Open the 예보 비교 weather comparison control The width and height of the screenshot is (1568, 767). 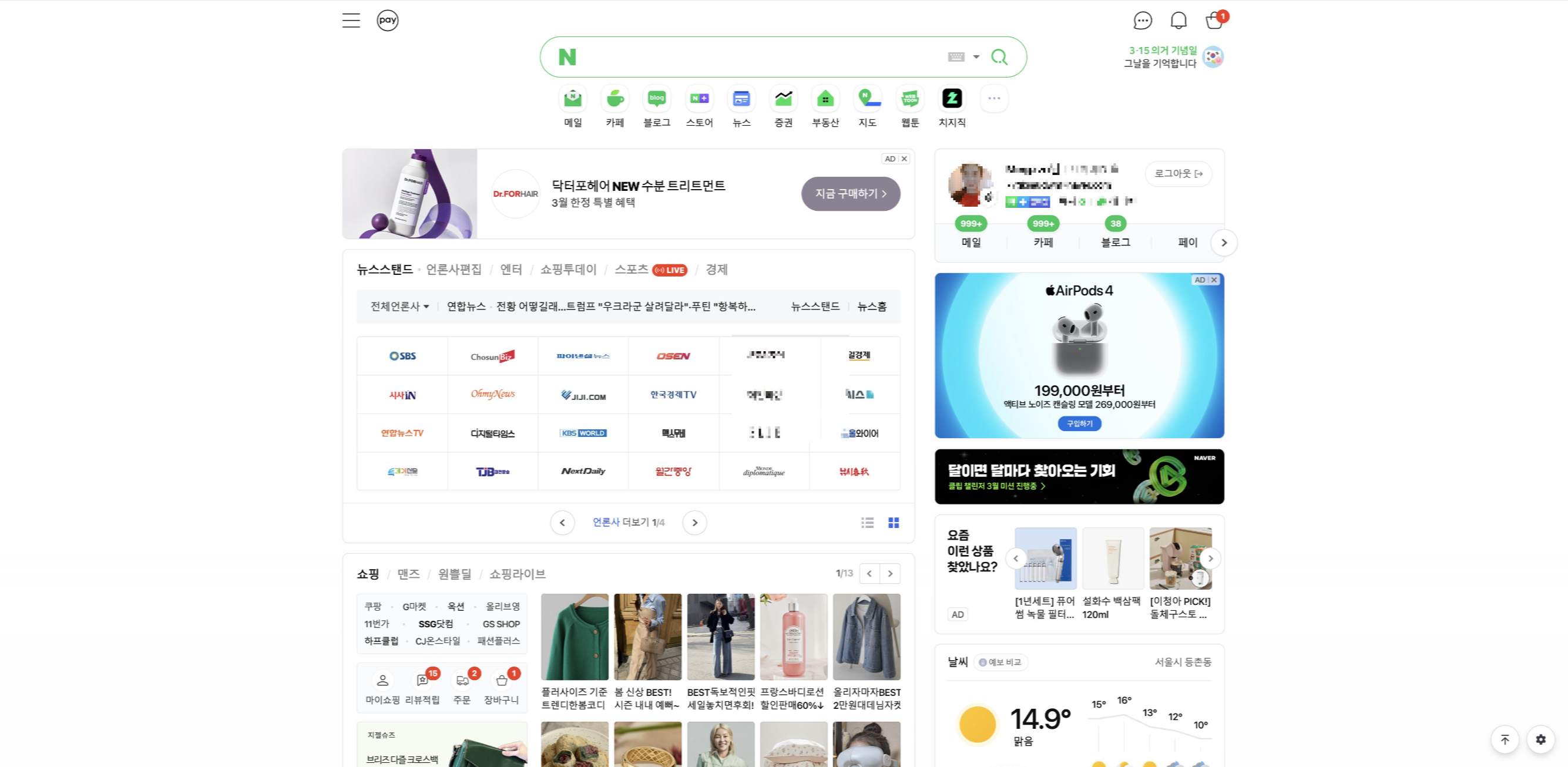[x=1000, y=662]
